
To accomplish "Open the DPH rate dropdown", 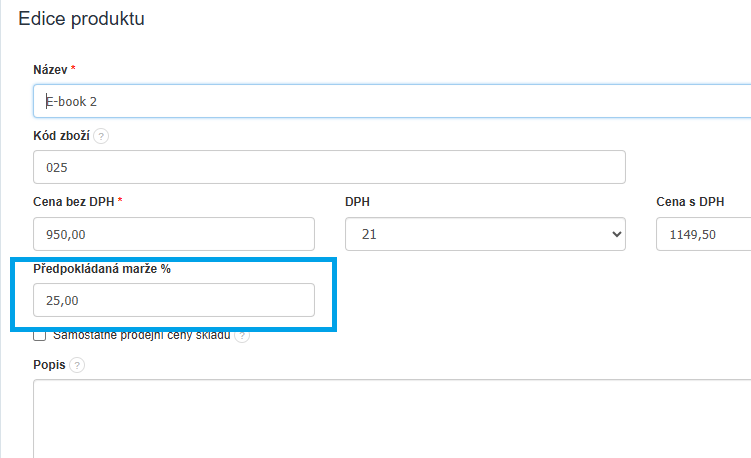I will pos(485,234).
